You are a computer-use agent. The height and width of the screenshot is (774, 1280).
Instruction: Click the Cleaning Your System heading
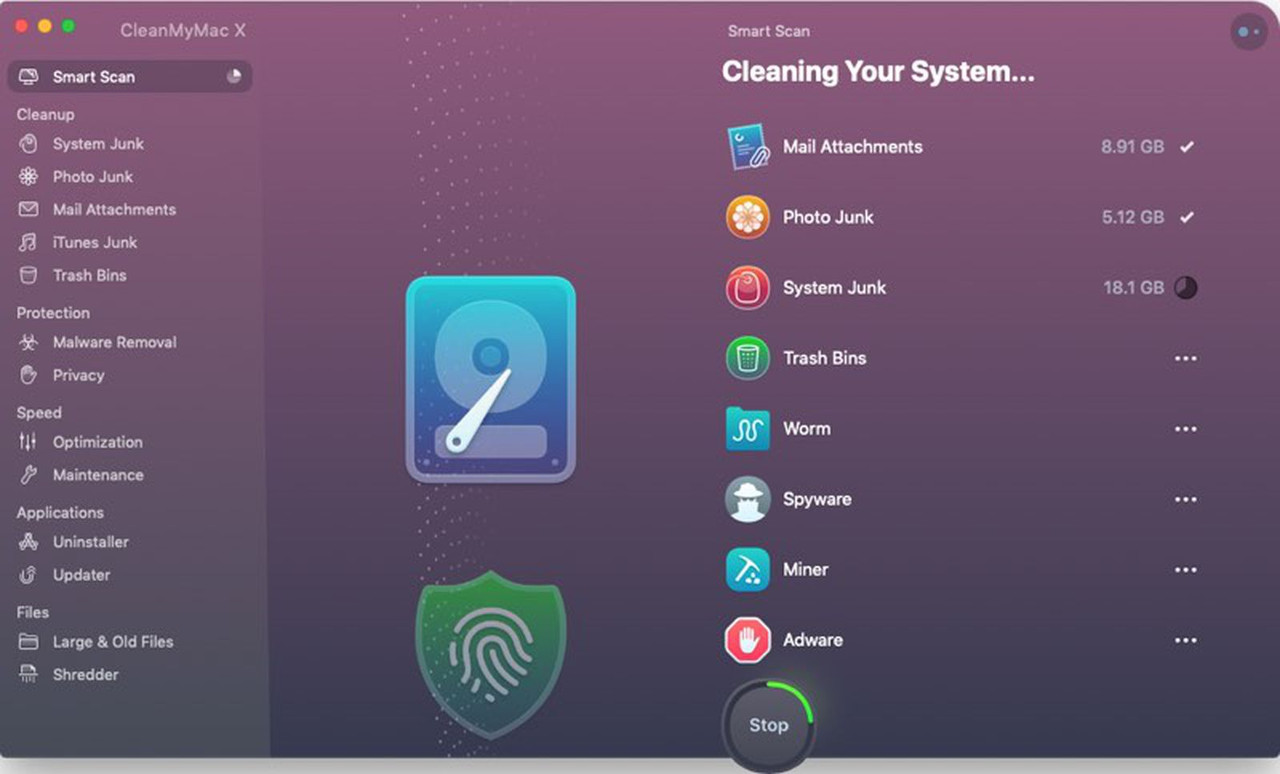pyautogui.click(x=878, y=72)
